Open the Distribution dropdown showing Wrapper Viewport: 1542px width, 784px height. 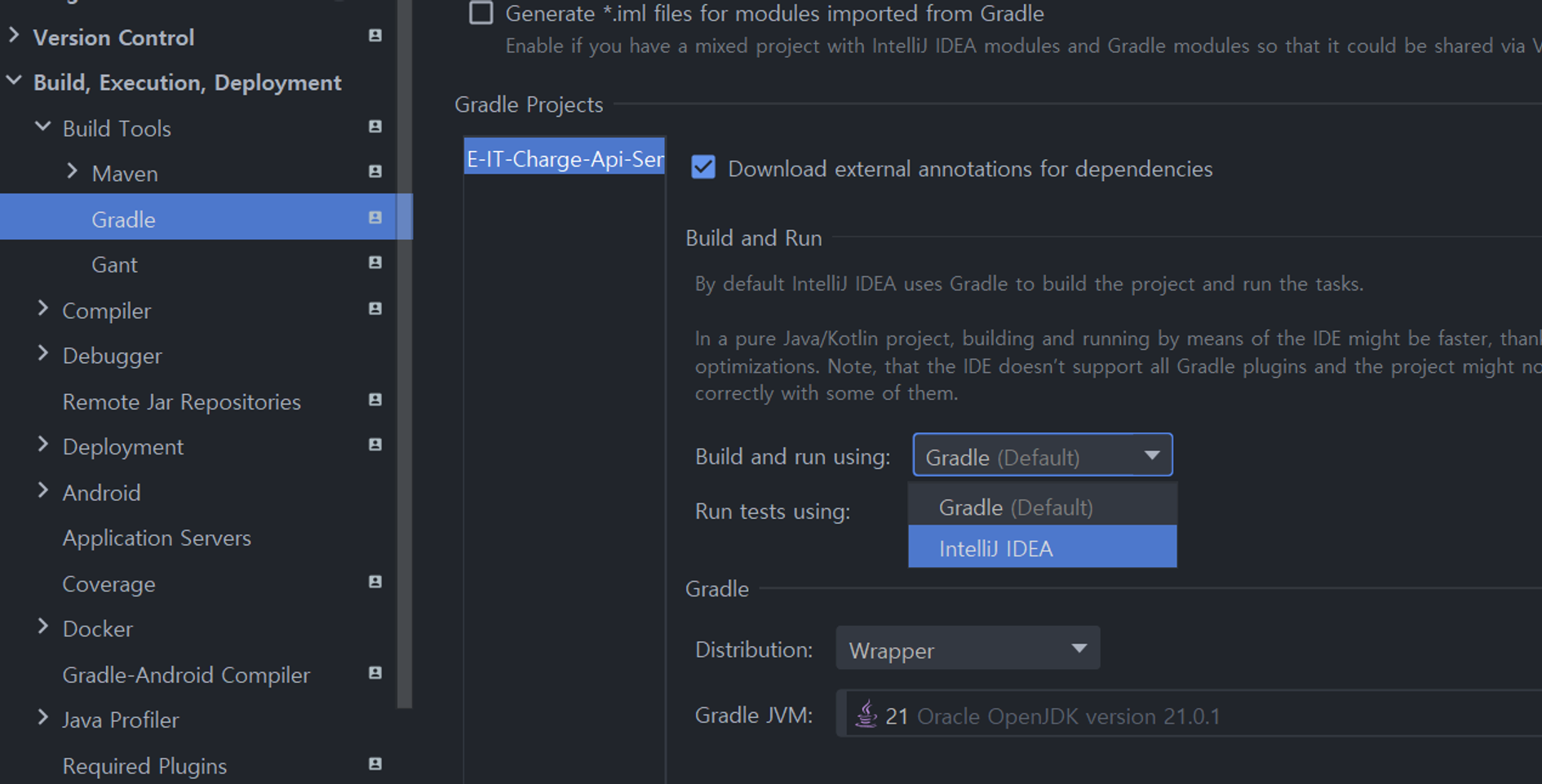pos(1079,647)
